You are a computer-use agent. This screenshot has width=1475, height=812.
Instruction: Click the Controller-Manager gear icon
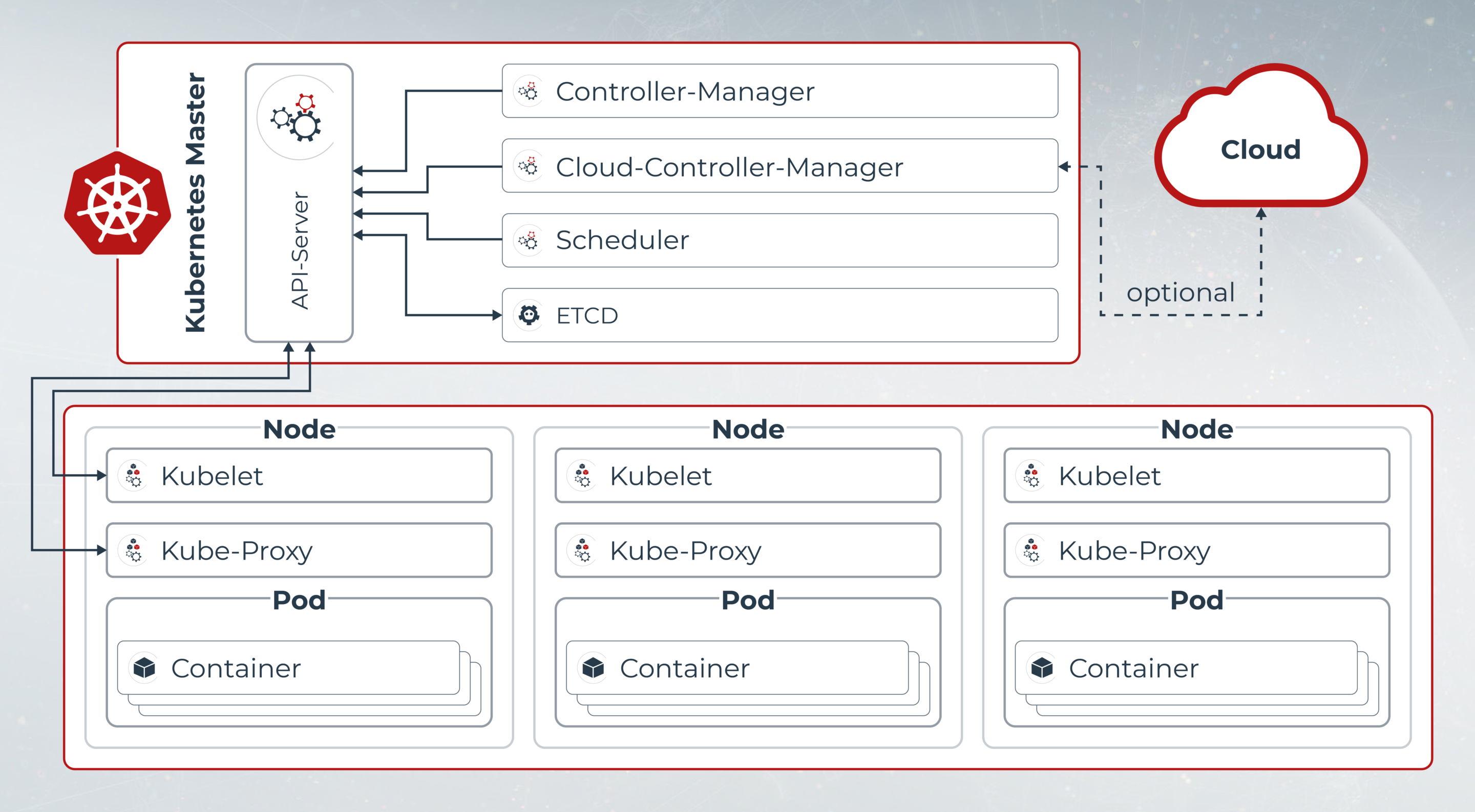coord(528,91)
